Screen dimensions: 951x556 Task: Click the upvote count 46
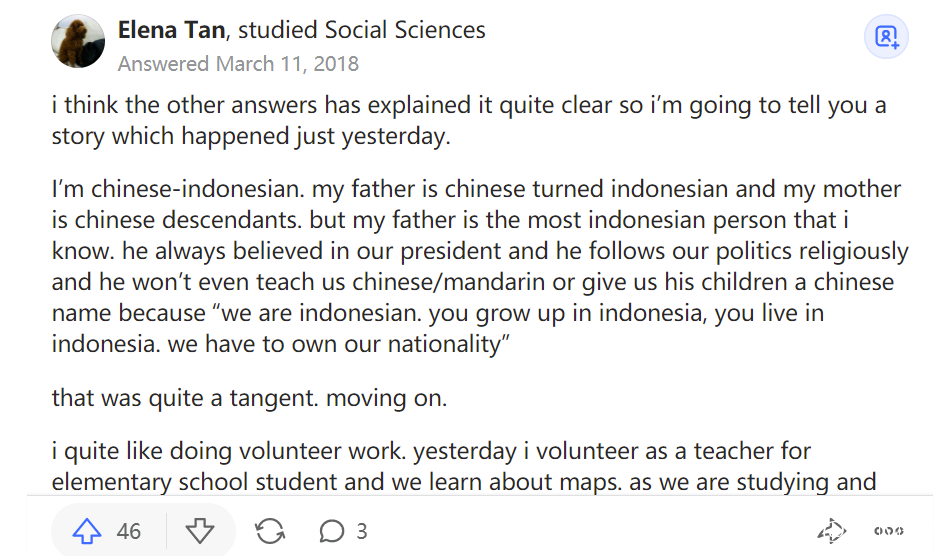[x=129, y=531]
